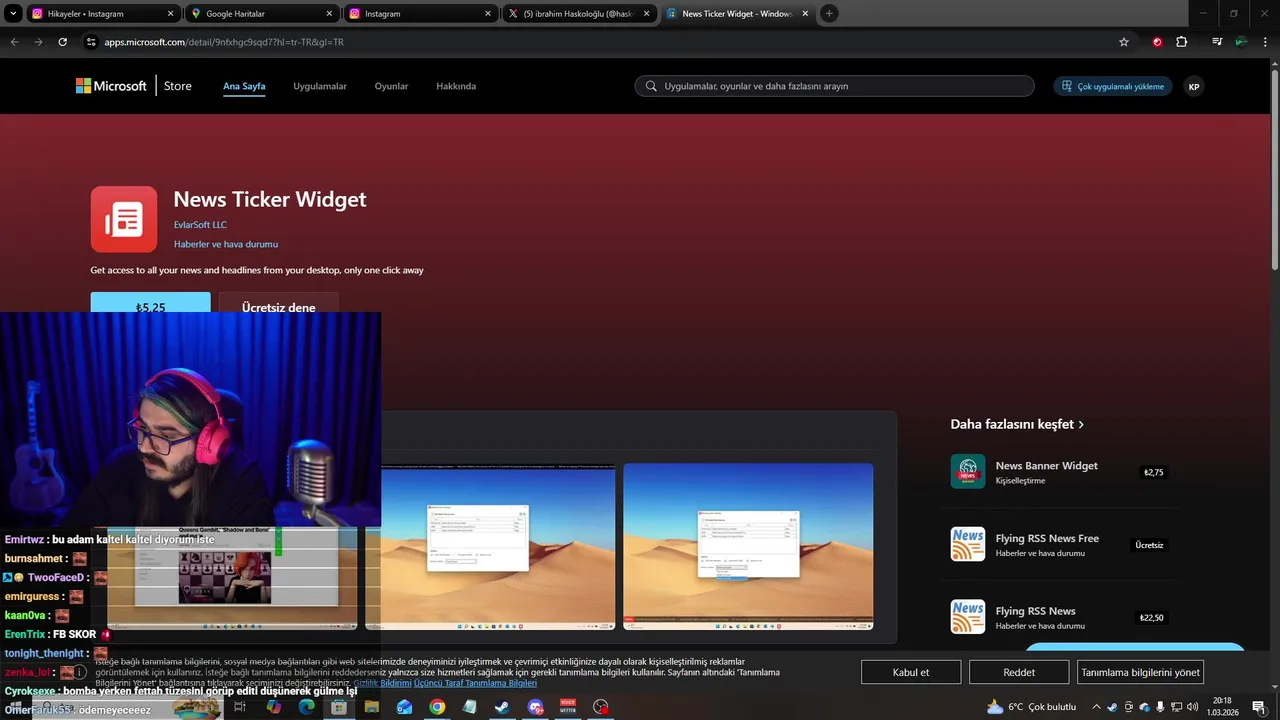
Task: Open Haberler ve hava durumu category link
Action: 226,244
